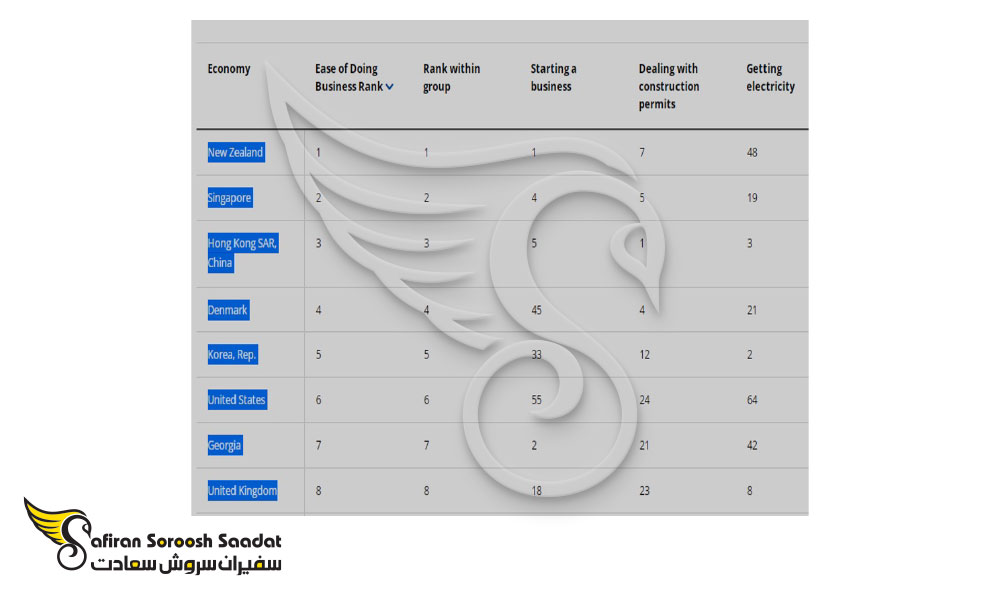This screenshot has height=600, width=1000.
Task: Open the Denmark economy link
Action: [x=228, y=310]
